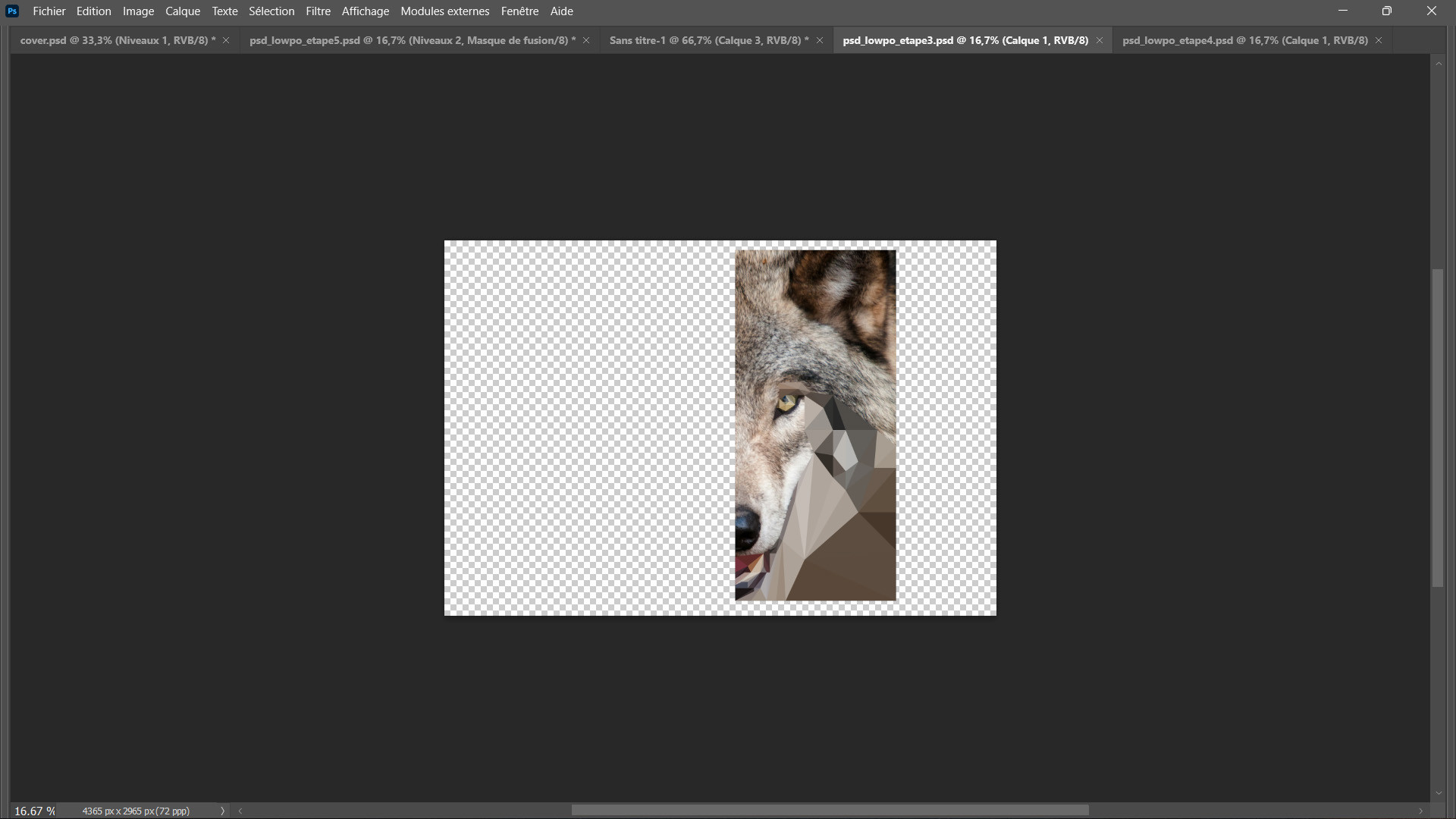Screen dimensions: 1456x819
Task: Switch to the cover.psd document tab
Action: point(118,40)
